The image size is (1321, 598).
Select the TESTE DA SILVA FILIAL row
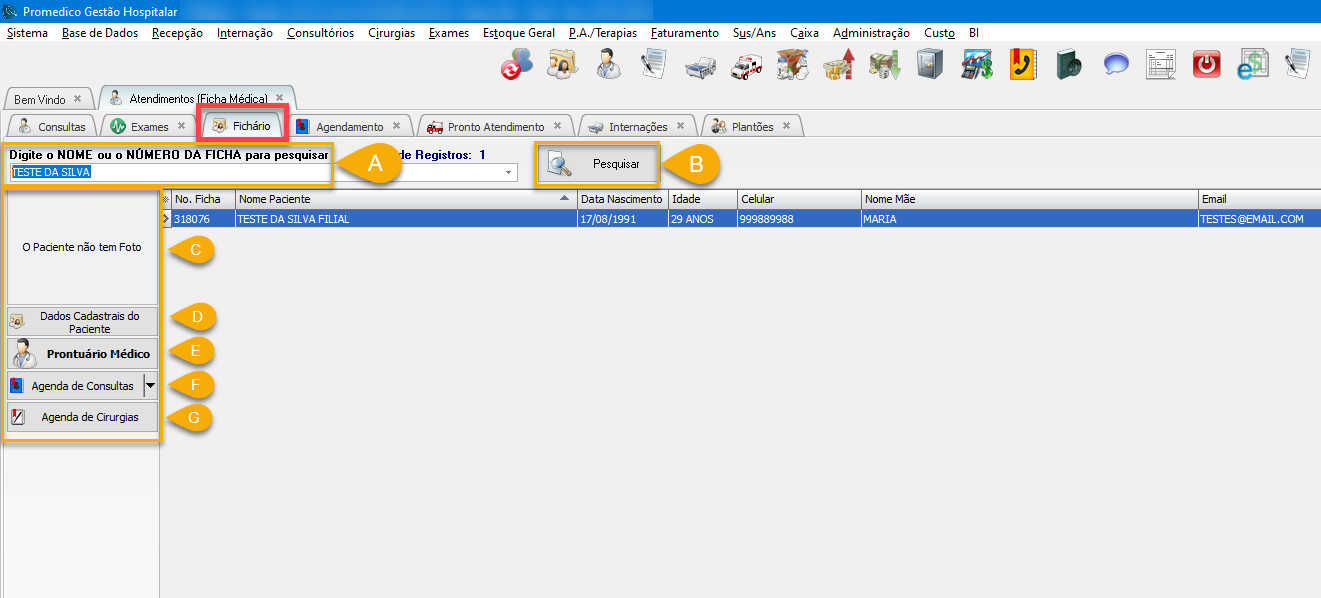point(400,219)
